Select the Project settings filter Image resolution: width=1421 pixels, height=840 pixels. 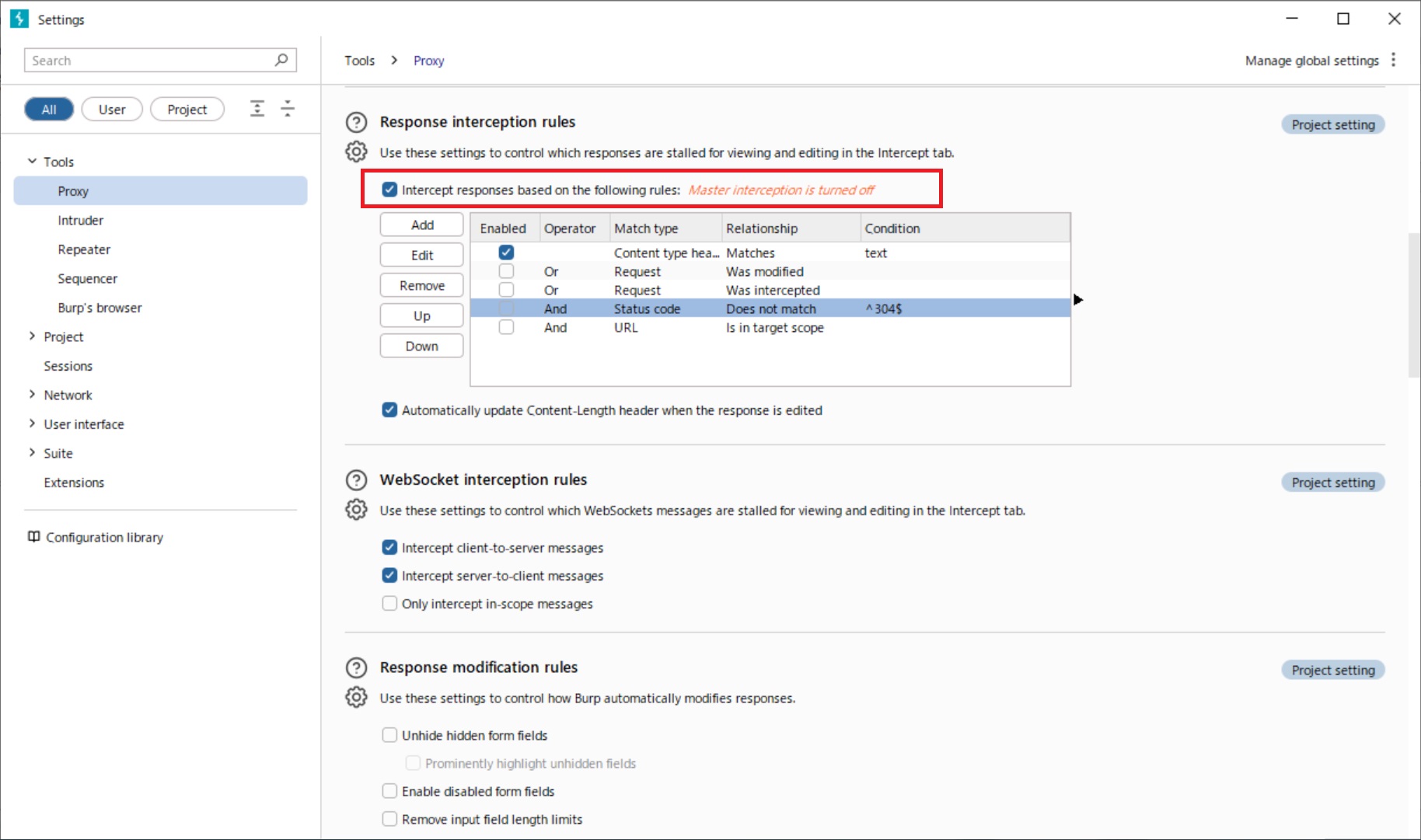(187, 110)
